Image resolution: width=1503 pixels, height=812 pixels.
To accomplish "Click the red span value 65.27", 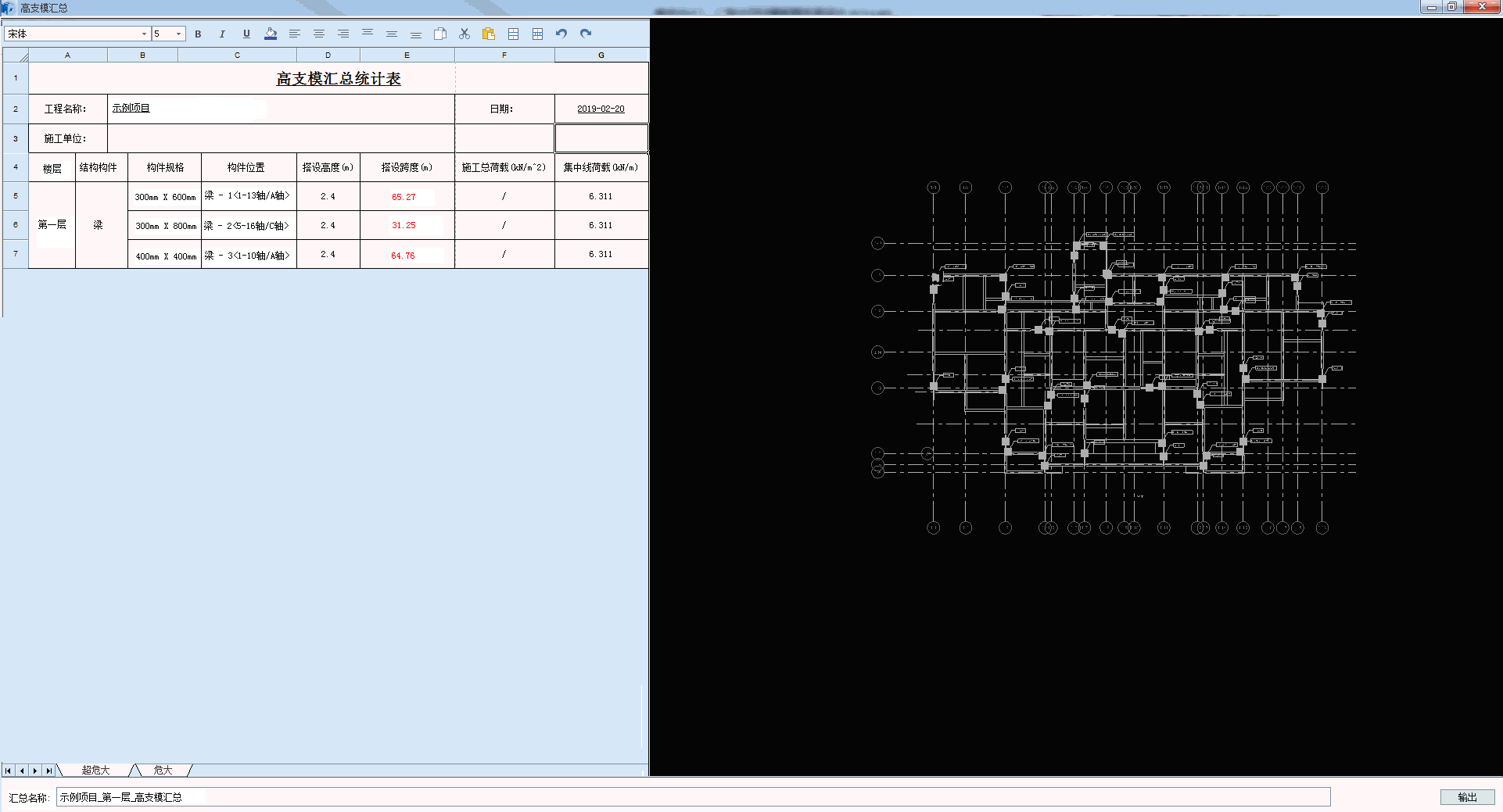I will pyautogui.click(x=404, y=197).
